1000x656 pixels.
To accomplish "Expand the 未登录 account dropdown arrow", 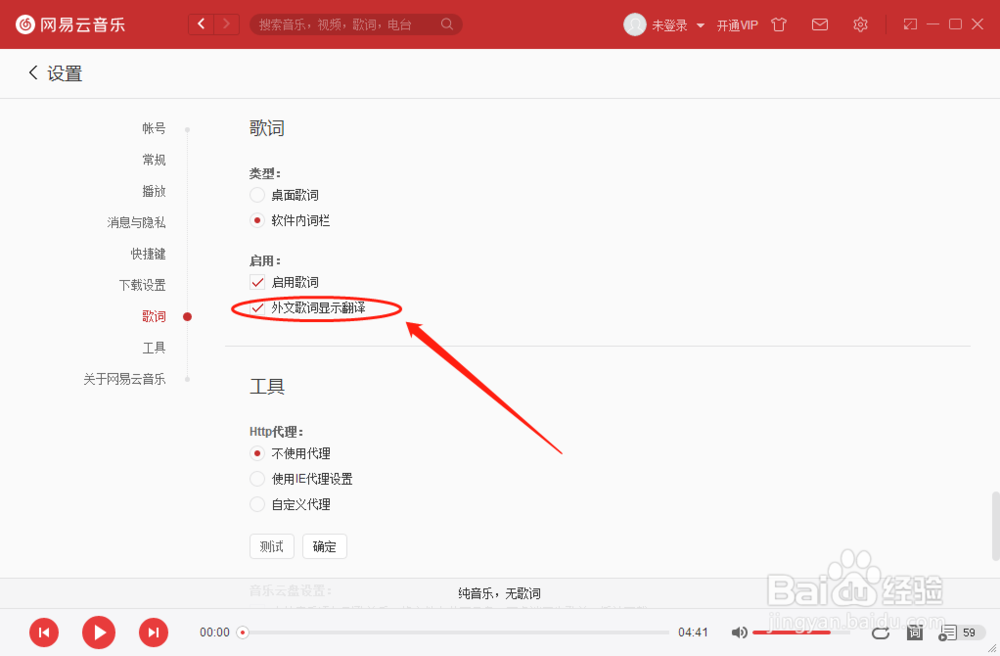I will [700, 26].
